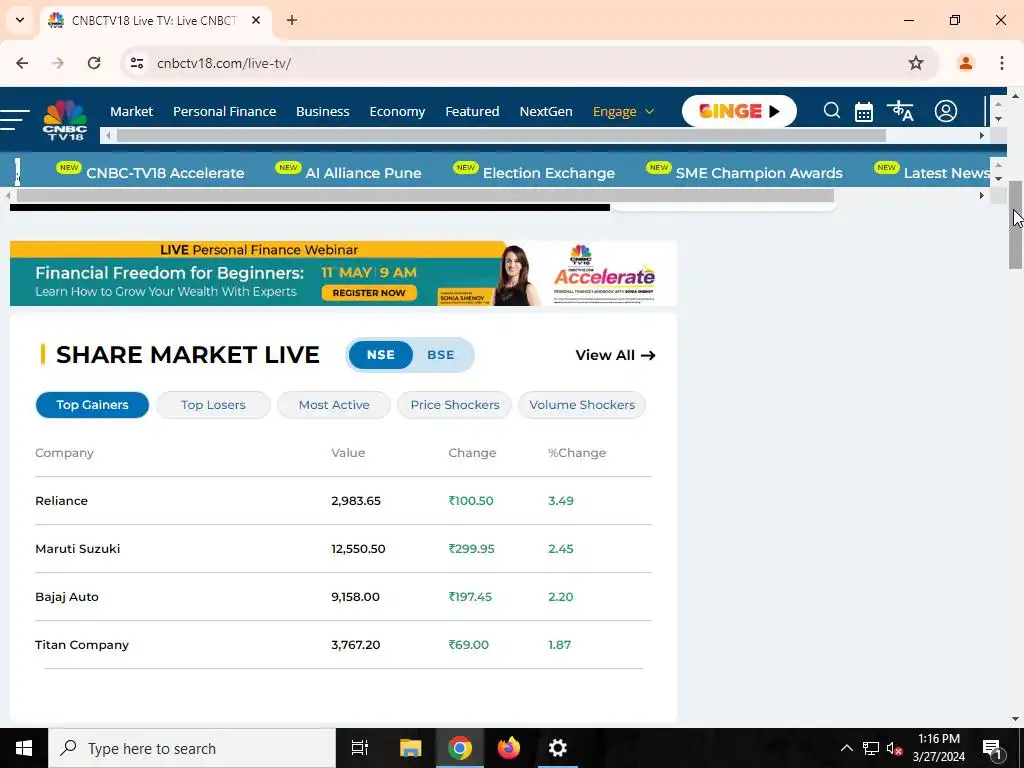Open Windows Start menu
The width and height of the screenshot is (1024, 768).
pos(24,748)
